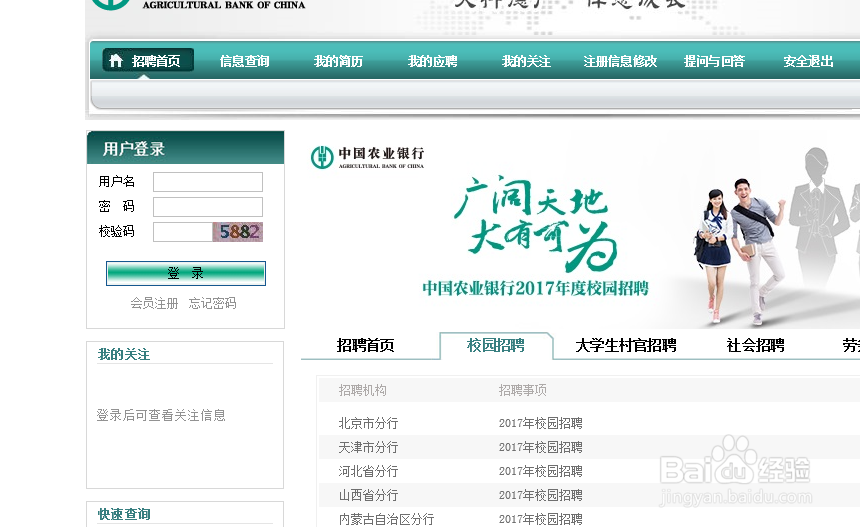860x527 pixels.
Task: Switch to the 招聘首页 tab below banner
Action: pyautogui.click(x=365, y=345)
